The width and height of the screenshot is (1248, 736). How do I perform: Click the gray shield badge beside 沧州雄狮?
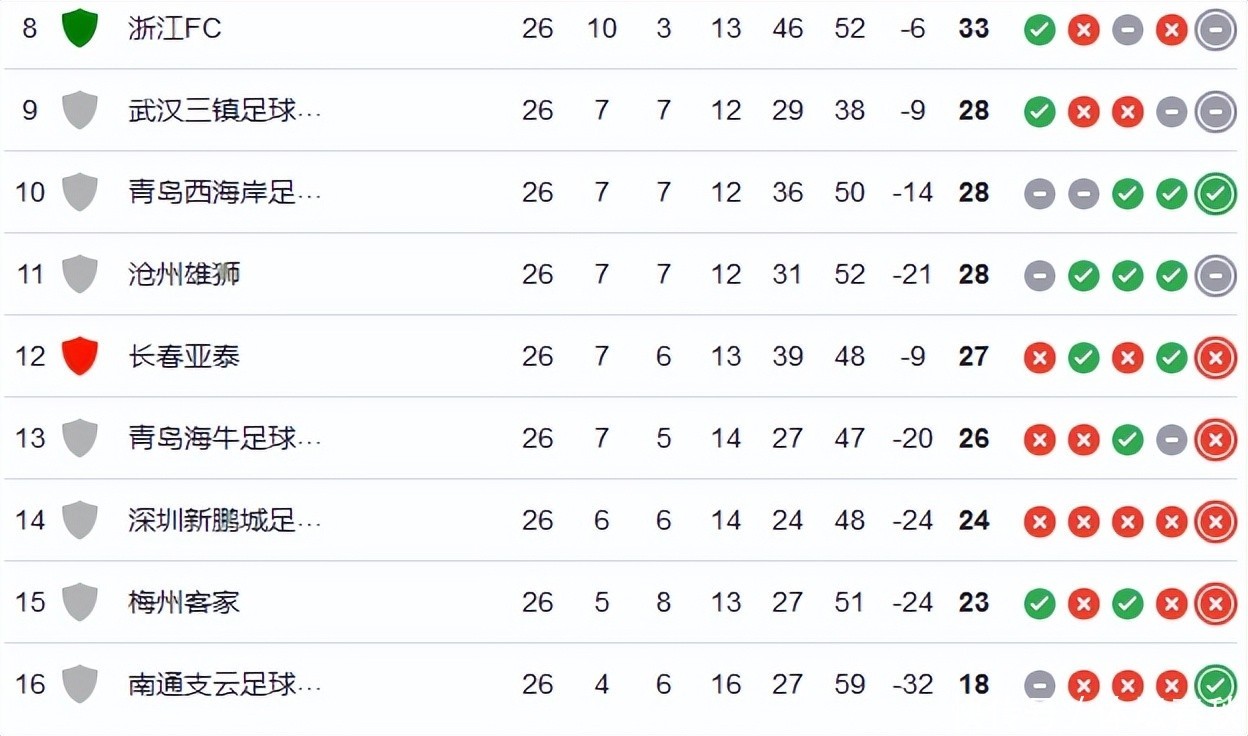click(x=80, y=274)
